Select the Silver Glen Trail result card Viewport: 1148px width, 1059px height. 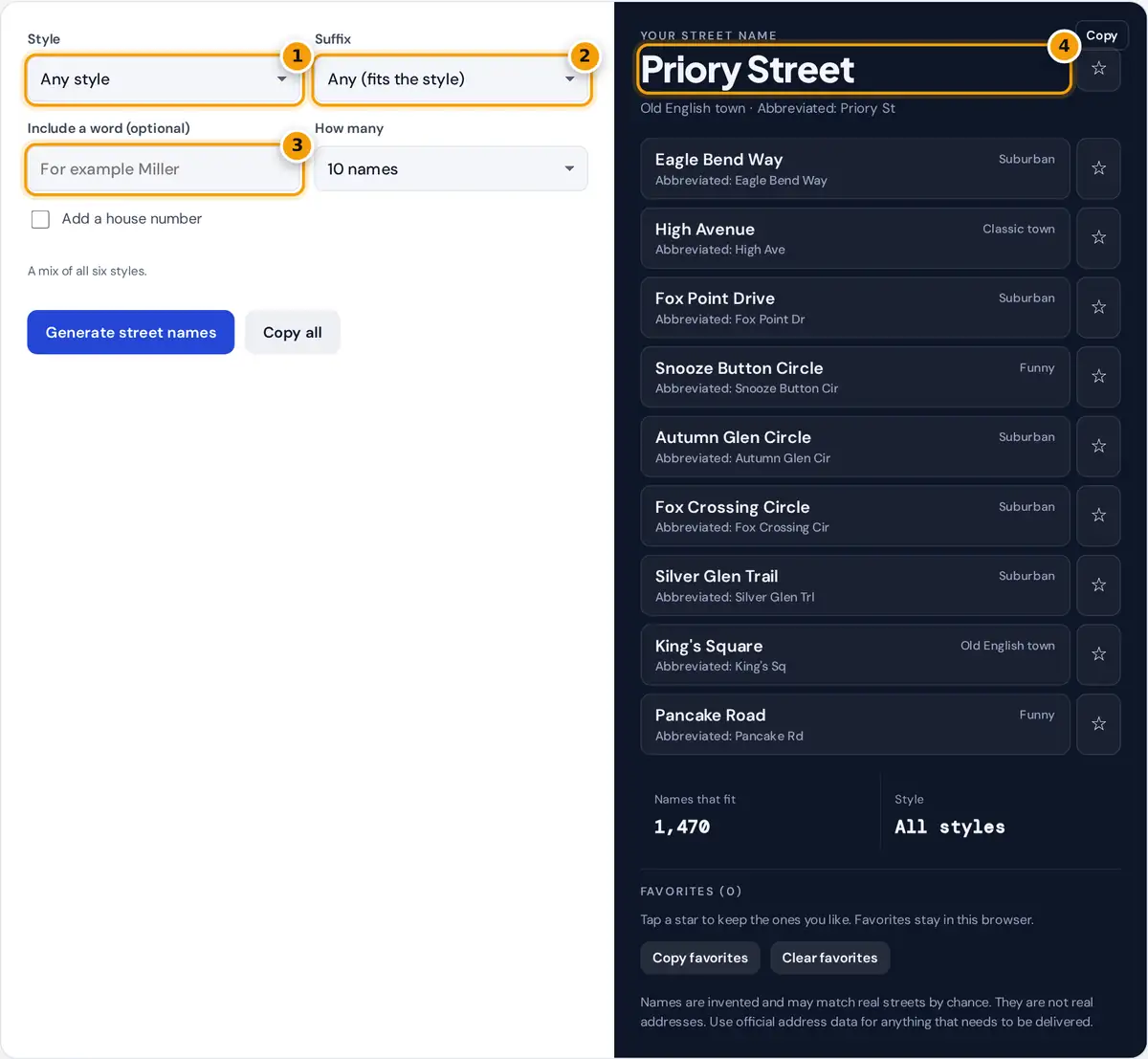855,585
